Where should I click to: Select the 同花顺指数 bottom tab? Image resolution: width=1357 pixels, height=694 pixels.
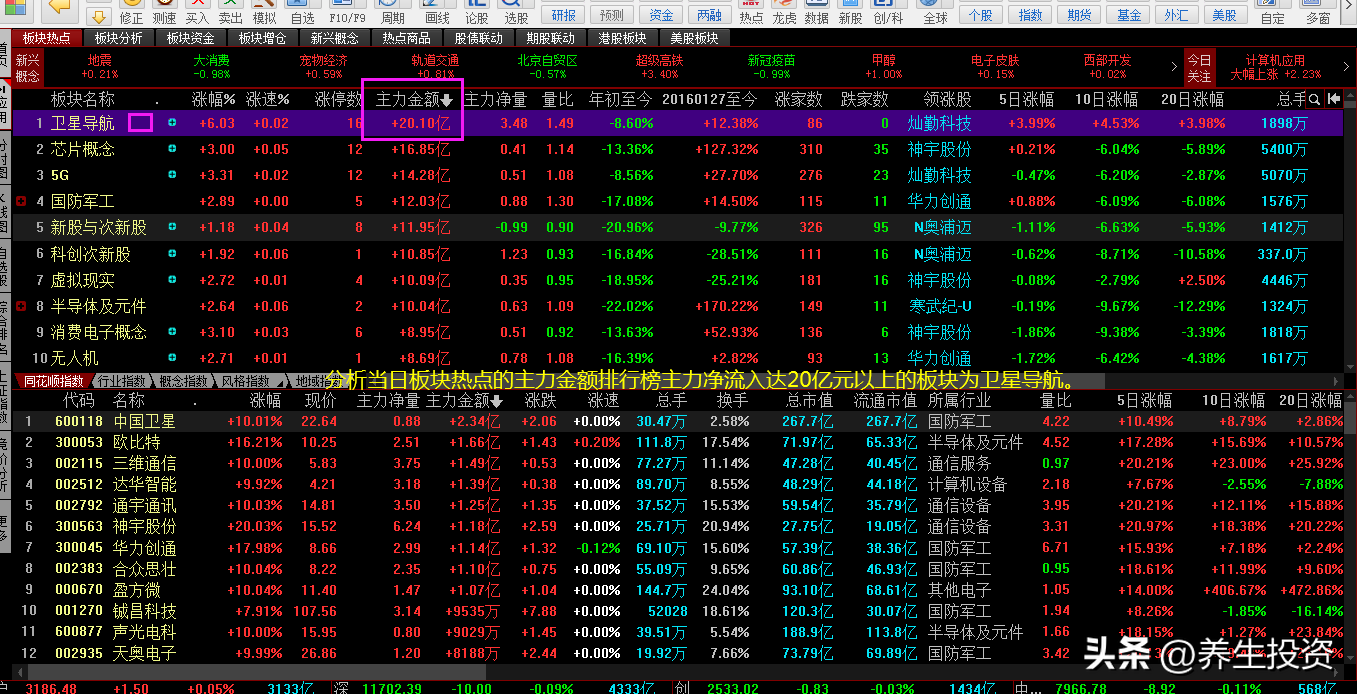[x=54, y=381]
